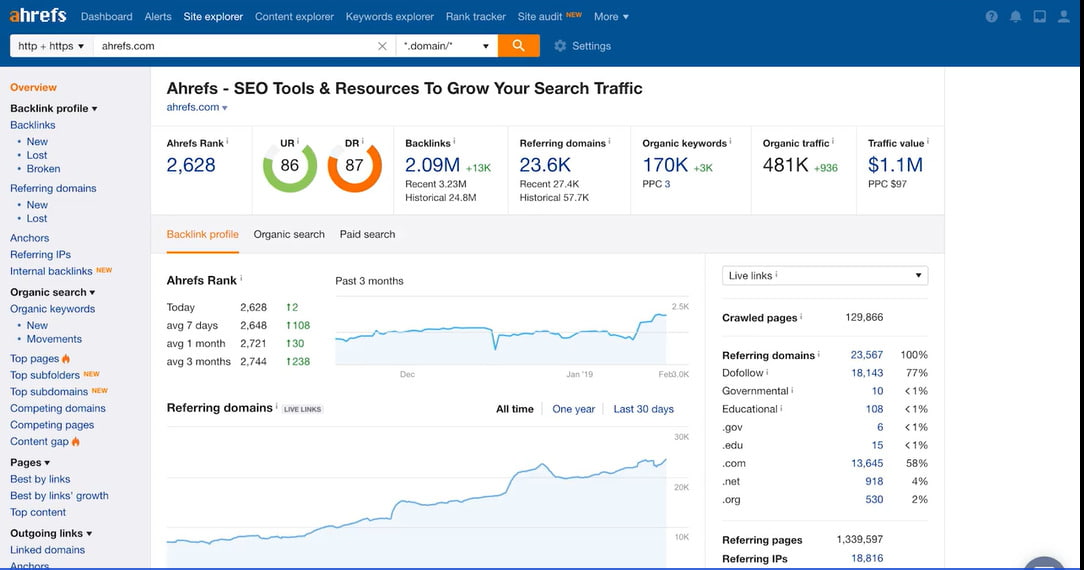Collapse the Organic search sidebar section

(x=53, y=292)
